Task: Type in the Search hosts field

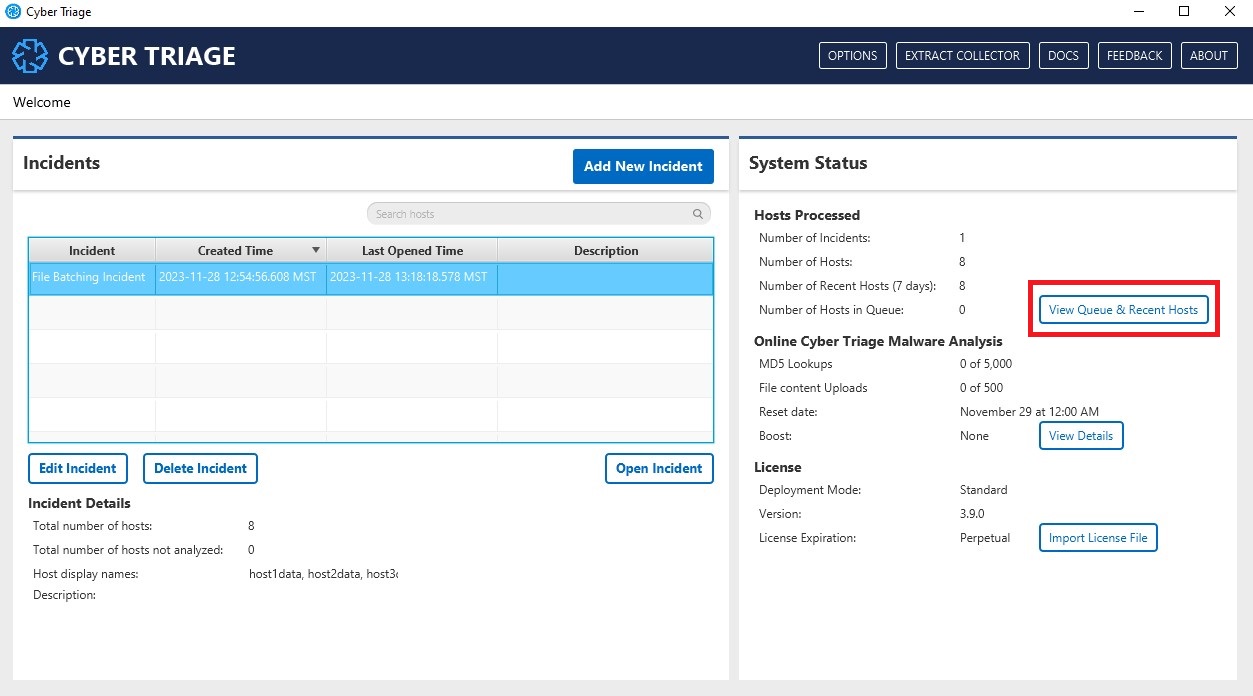Action: (x=530, y=214)
